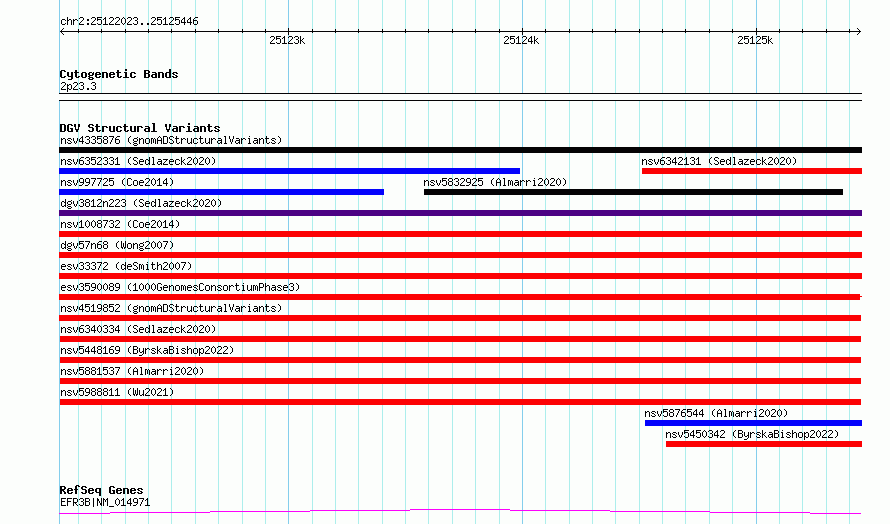Open the dgv3812n223 (Sedlazeck2020) label
The image size is (890, 524).
[141, 203]
